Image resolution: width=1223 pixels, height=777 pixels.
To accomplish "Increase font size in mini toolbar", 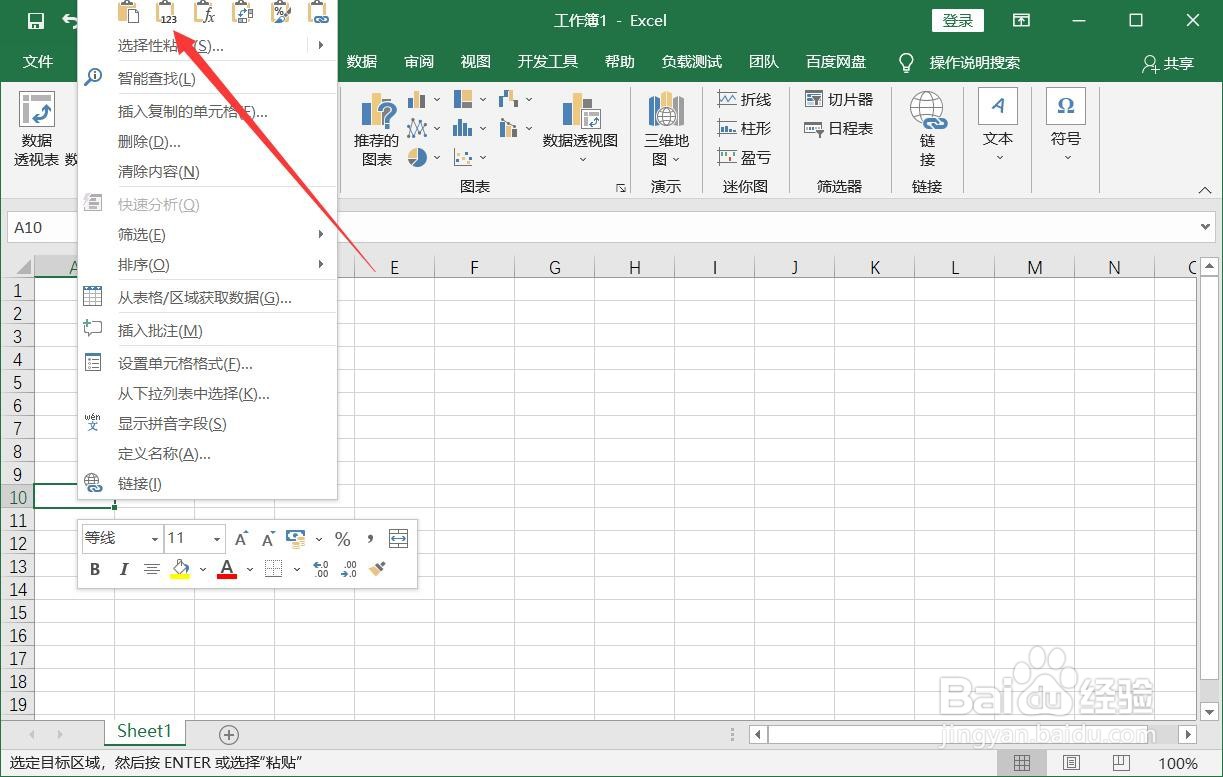I will coord(241,539).
